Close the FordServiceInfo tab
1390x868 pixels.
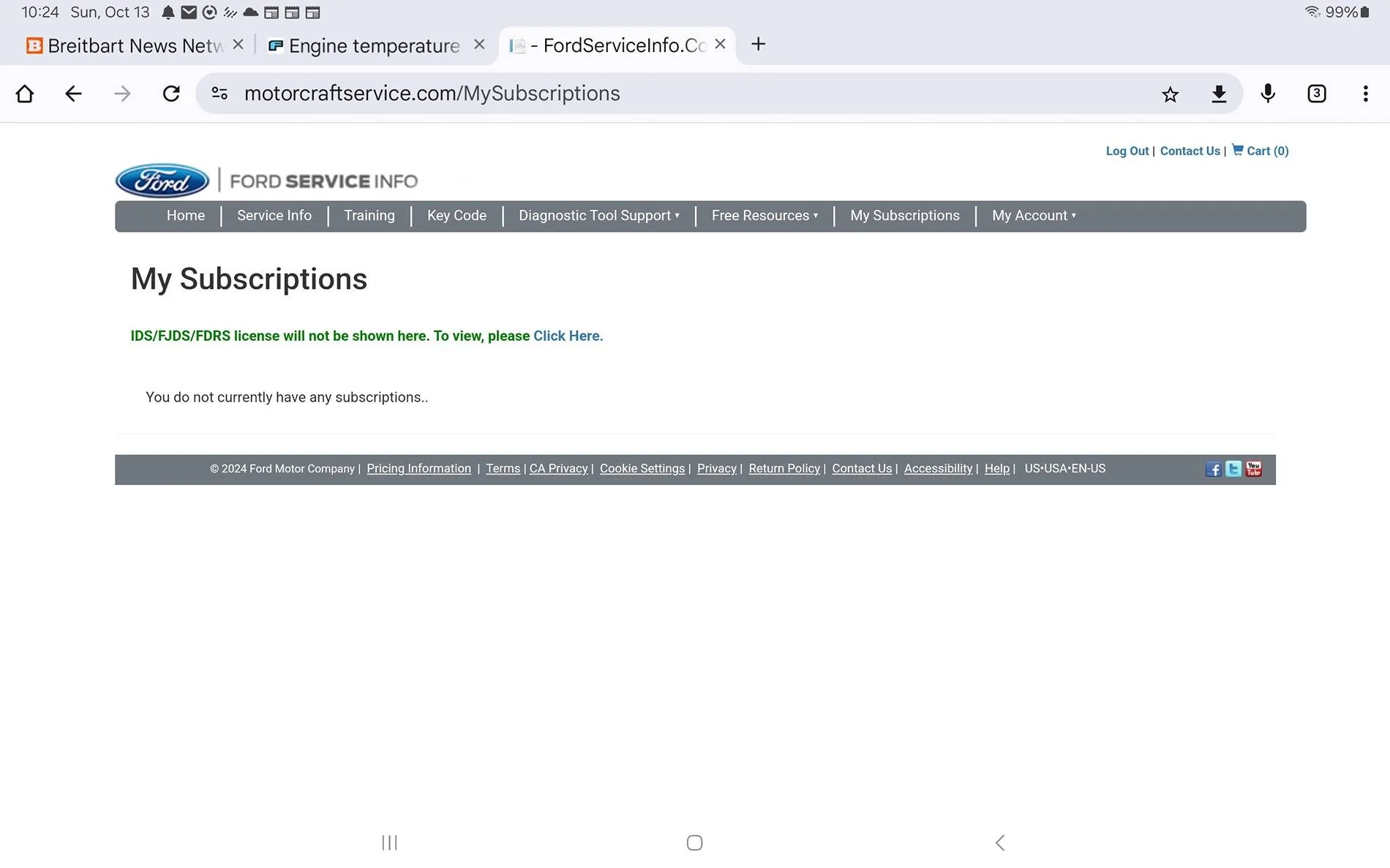pyautogui.click(x=720, y=45)
